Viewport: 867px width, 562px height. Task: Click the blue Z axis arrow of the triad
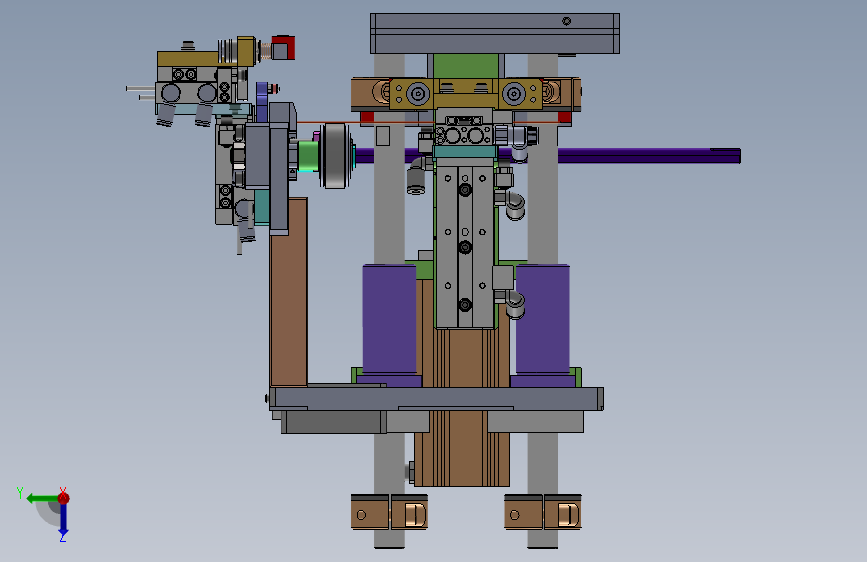click(x=63, y=519)
